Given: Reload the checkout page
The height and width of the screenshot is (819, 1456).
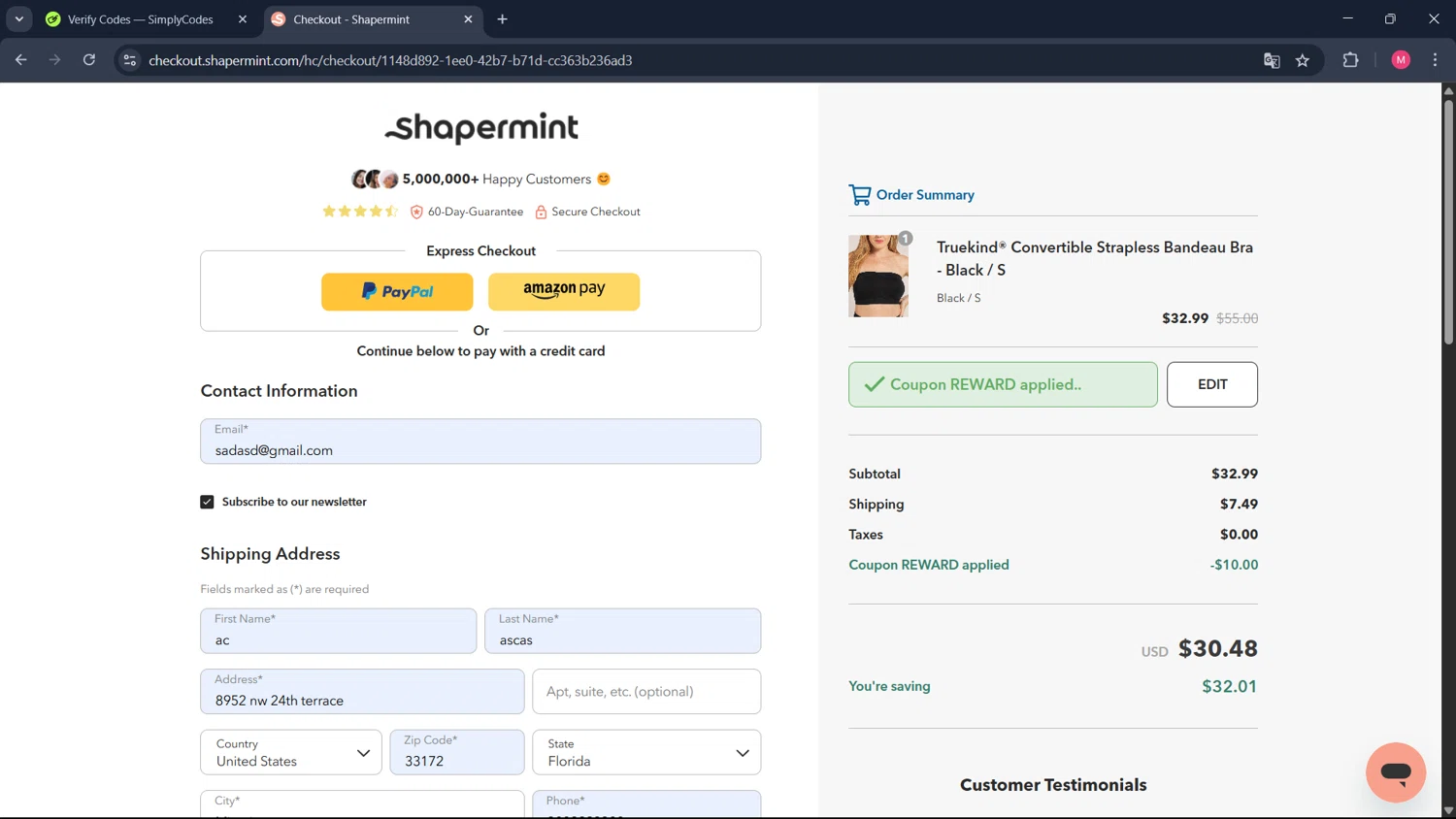Looking at the screenshot, I should [x=89, y=60].
